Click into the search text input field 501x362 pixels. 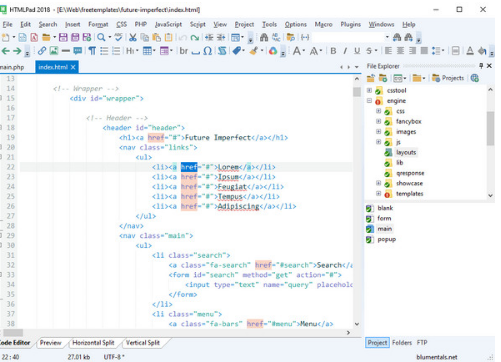pos(348,37)
